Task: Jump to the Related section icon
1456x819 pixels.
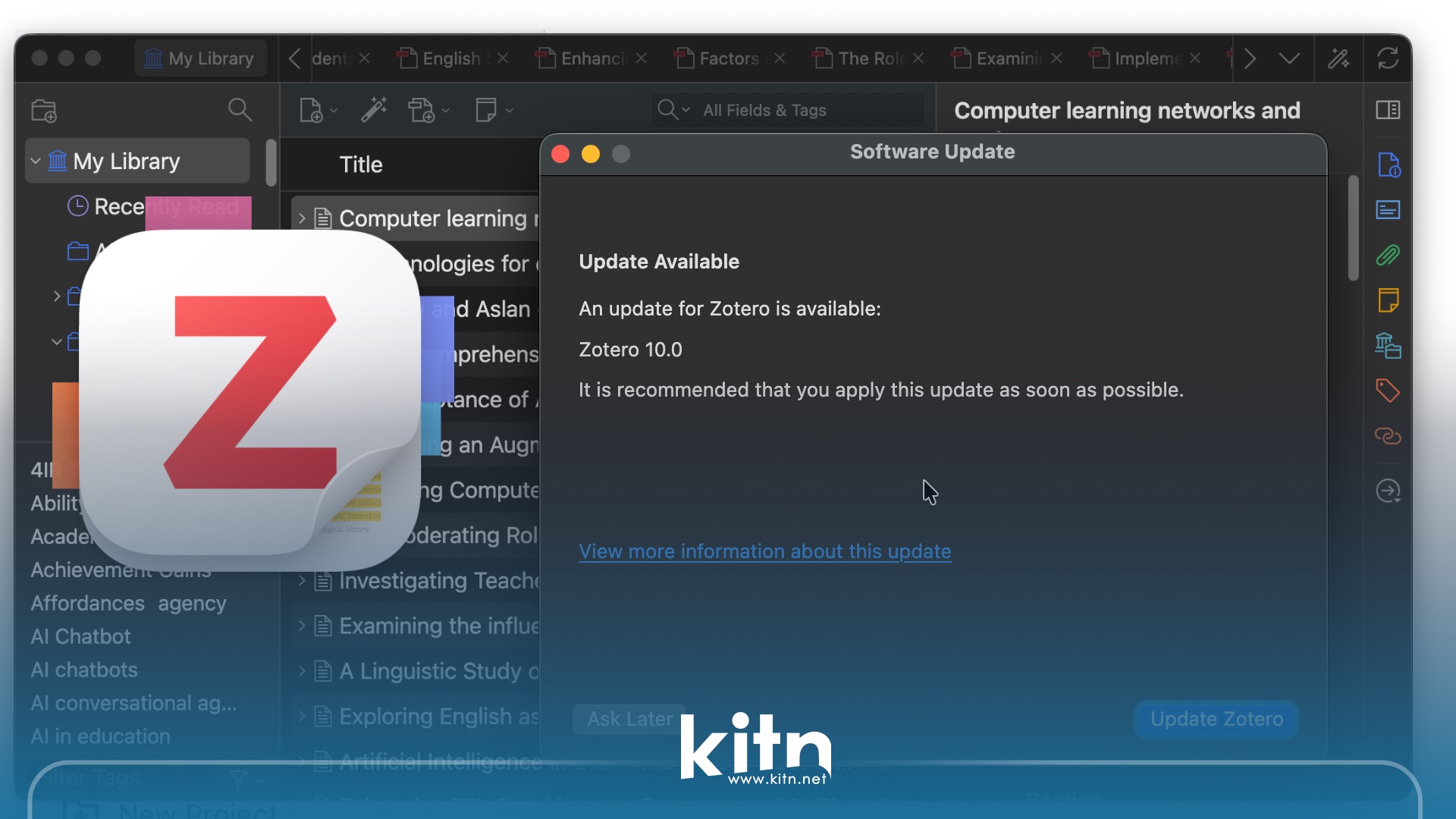Action: pos(1388,436)
